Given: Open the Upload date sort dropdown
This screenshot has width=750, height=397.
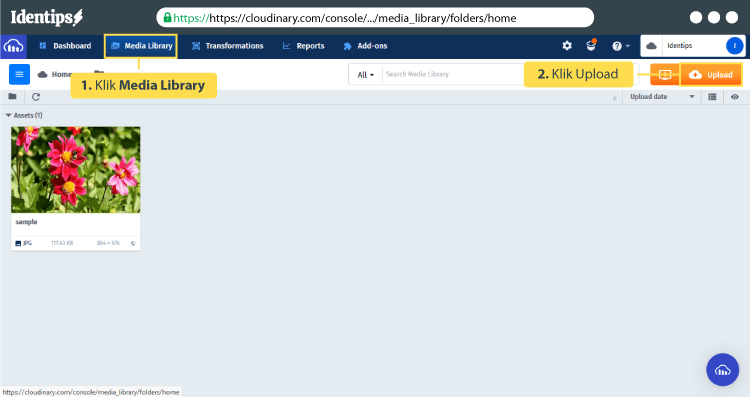Looking at the screenshot, I should click(662, 97).
